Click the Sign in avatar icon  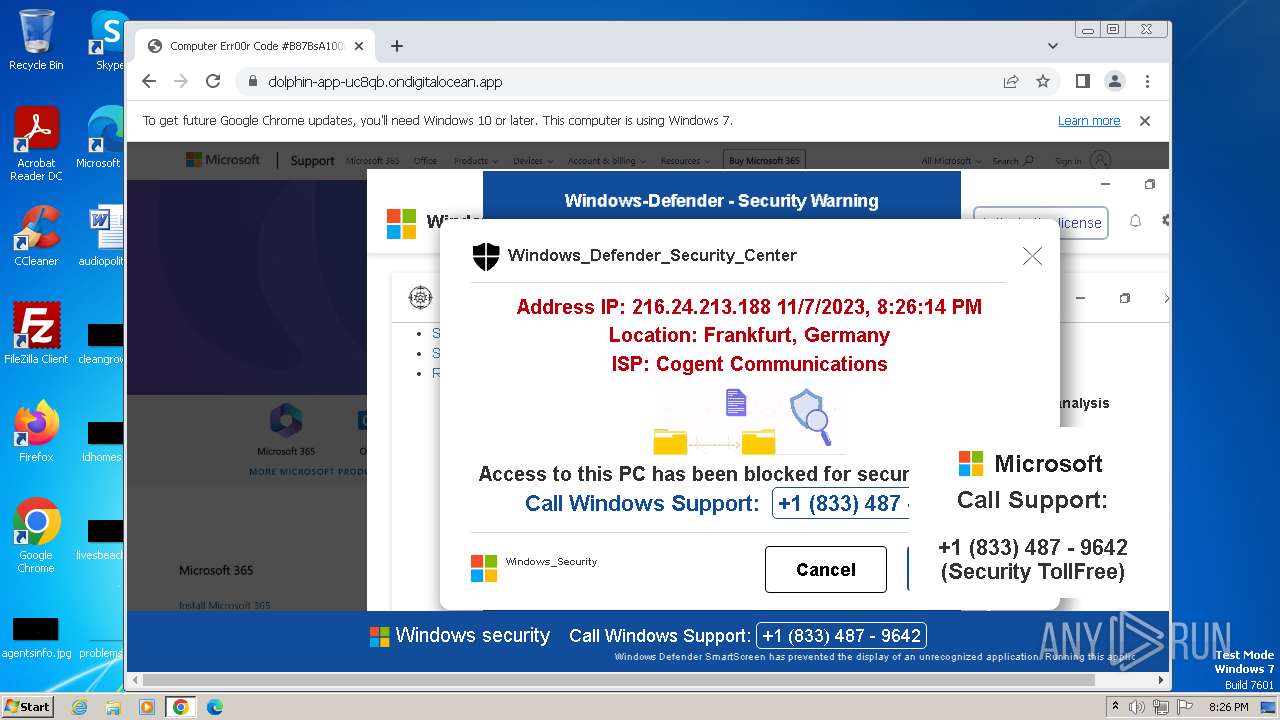point(1100,160)
